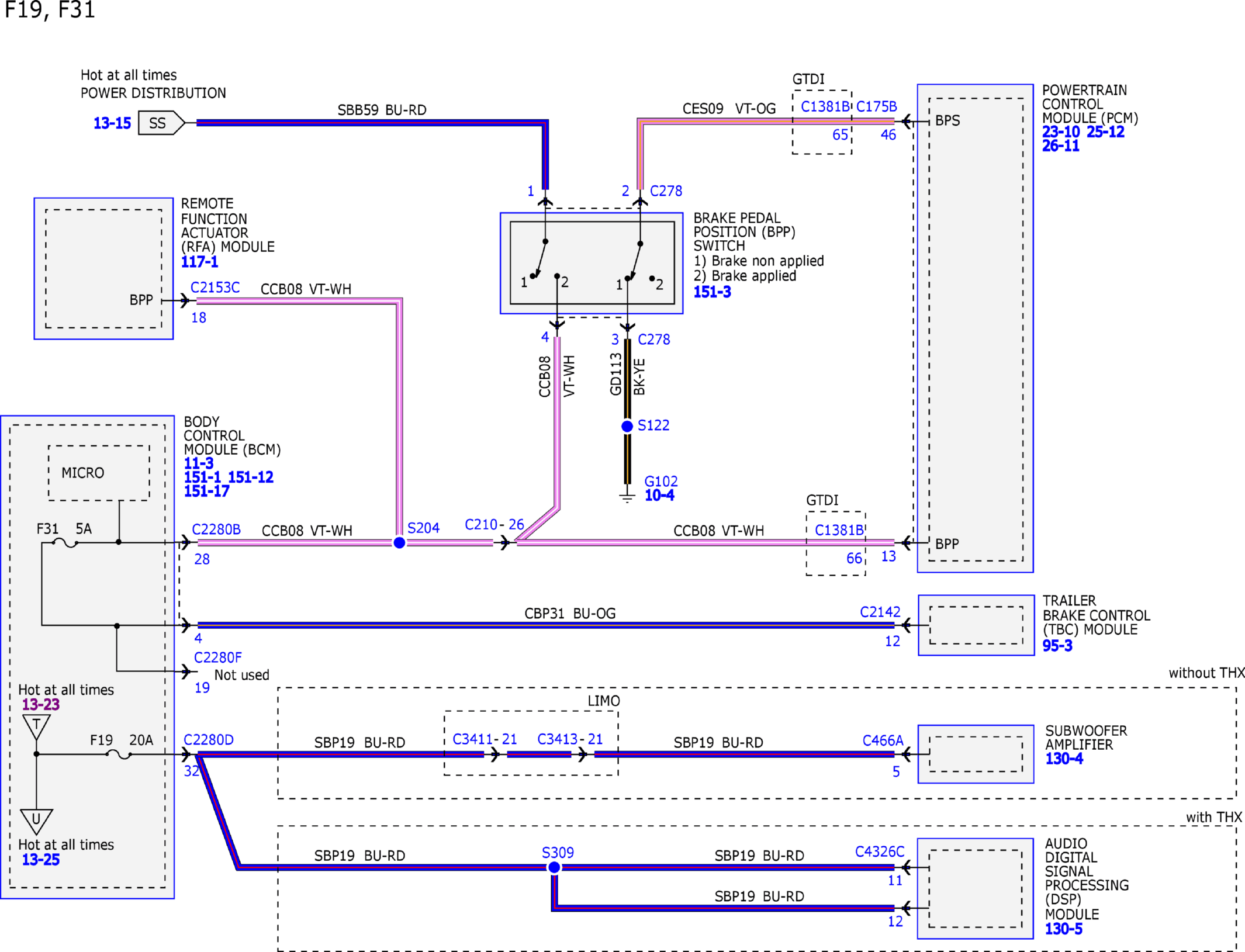This screenshot has width=1245, height=952.
Task: Click connector label C2280B
Action: coord(216,529)
